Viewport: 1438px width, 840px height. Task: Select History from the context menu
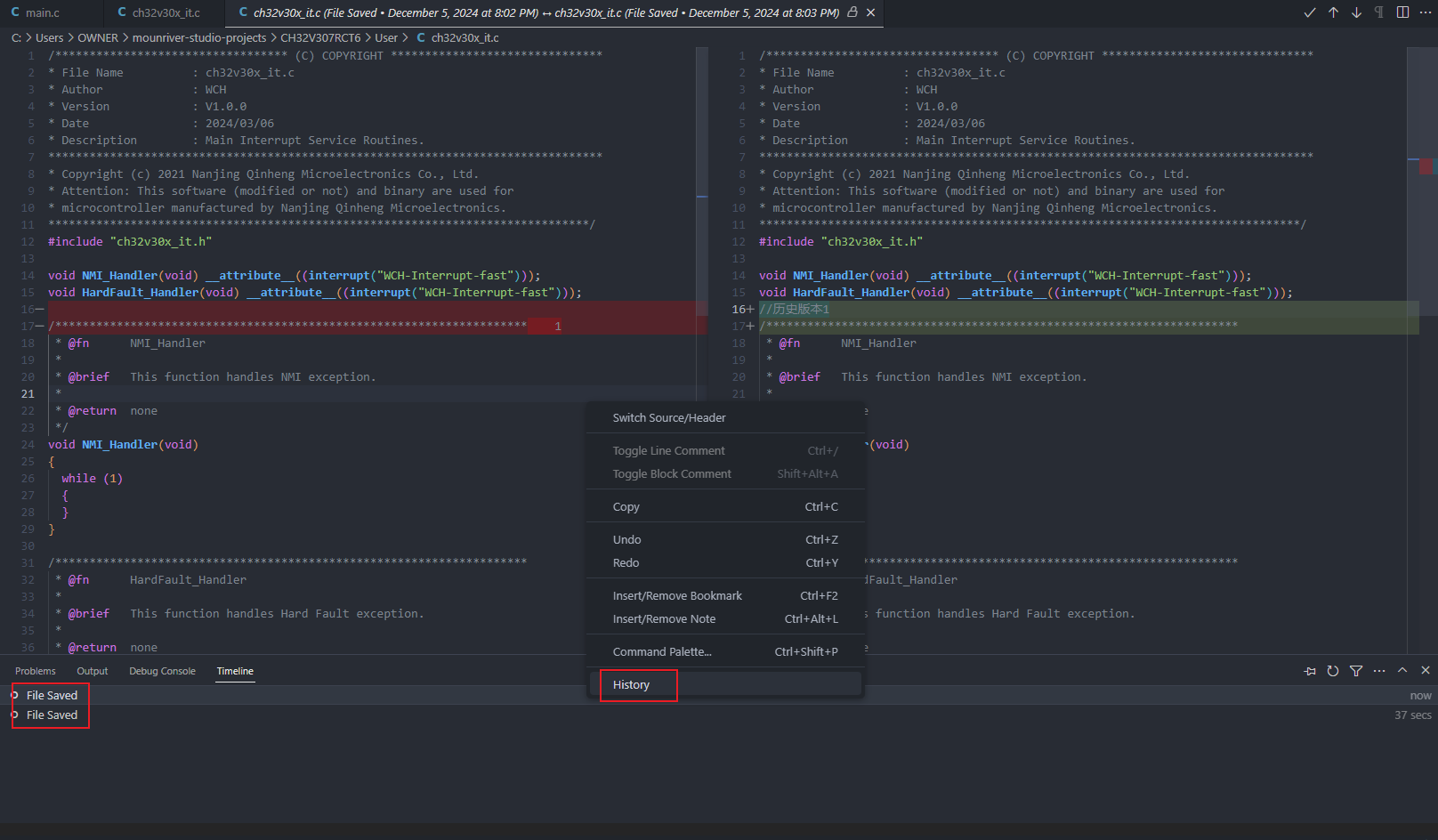coord(632,684)
